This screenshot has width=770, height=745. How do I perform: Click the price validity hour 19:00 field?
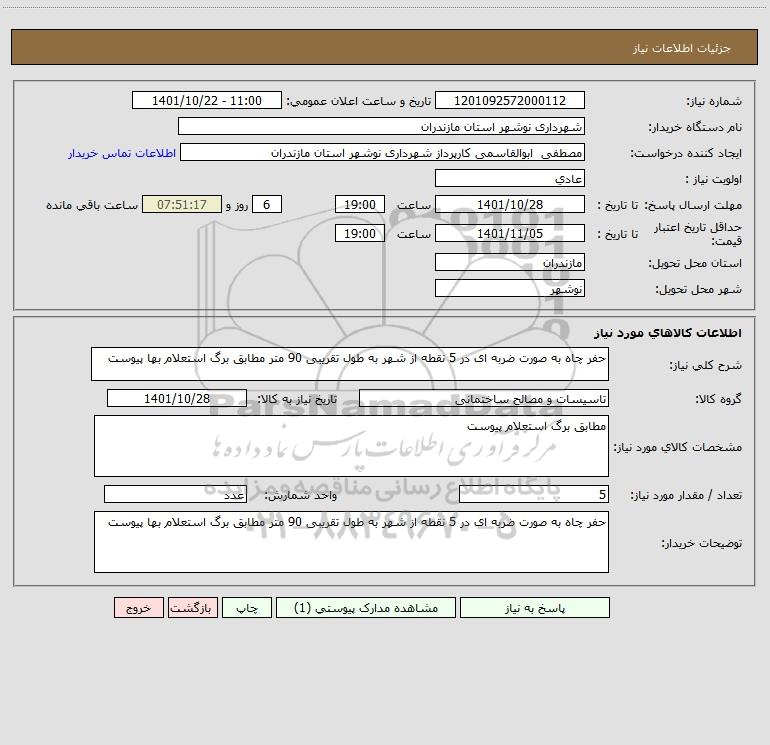(359, 233)
